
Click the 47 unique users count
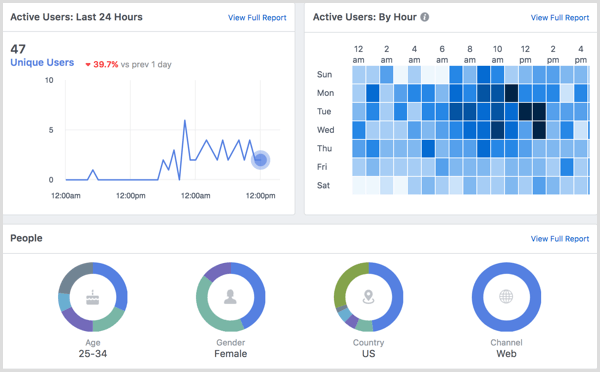point(18,49)
